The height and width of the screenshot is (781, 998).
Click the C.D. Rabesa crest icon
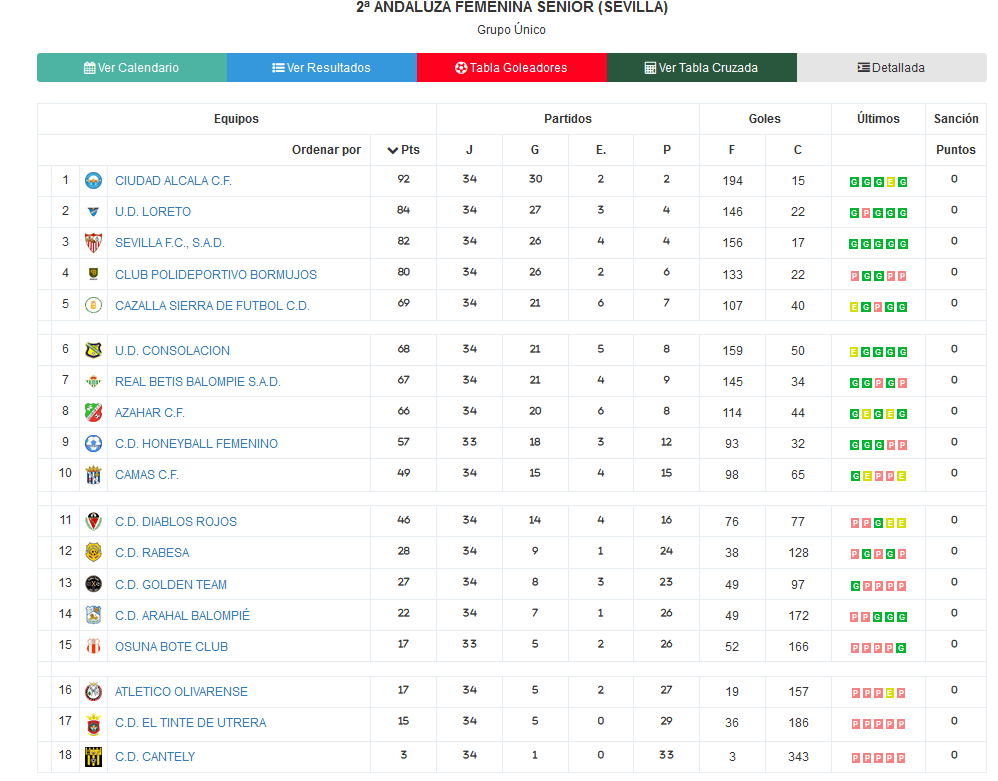pos(94,552)
